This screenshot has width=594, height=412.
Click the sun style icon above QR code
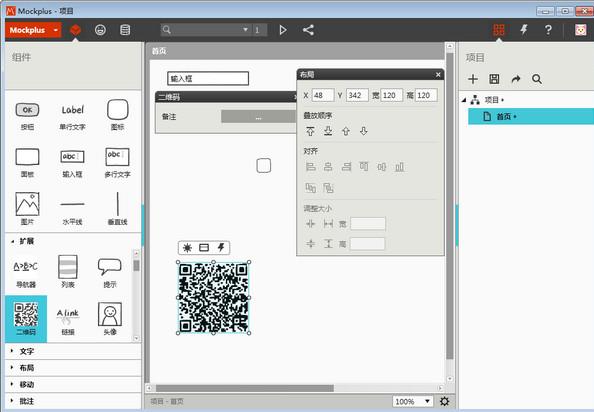[187, 248]
